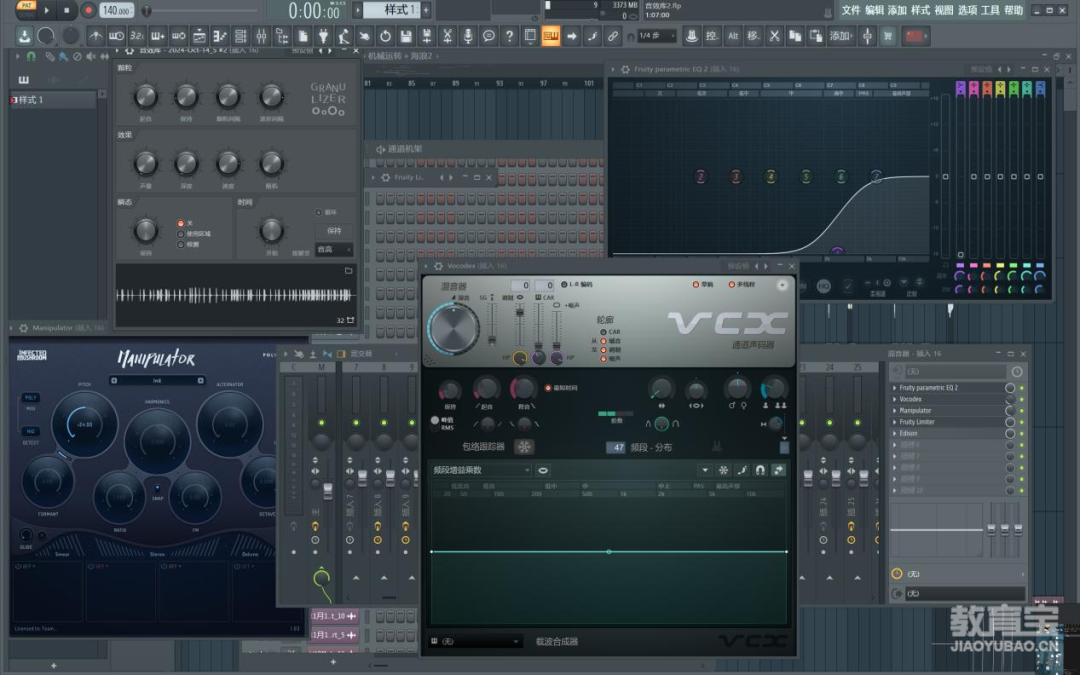
Task: Click the freeze snowflake beside 包络跟踪器
Action: point(524,447)
